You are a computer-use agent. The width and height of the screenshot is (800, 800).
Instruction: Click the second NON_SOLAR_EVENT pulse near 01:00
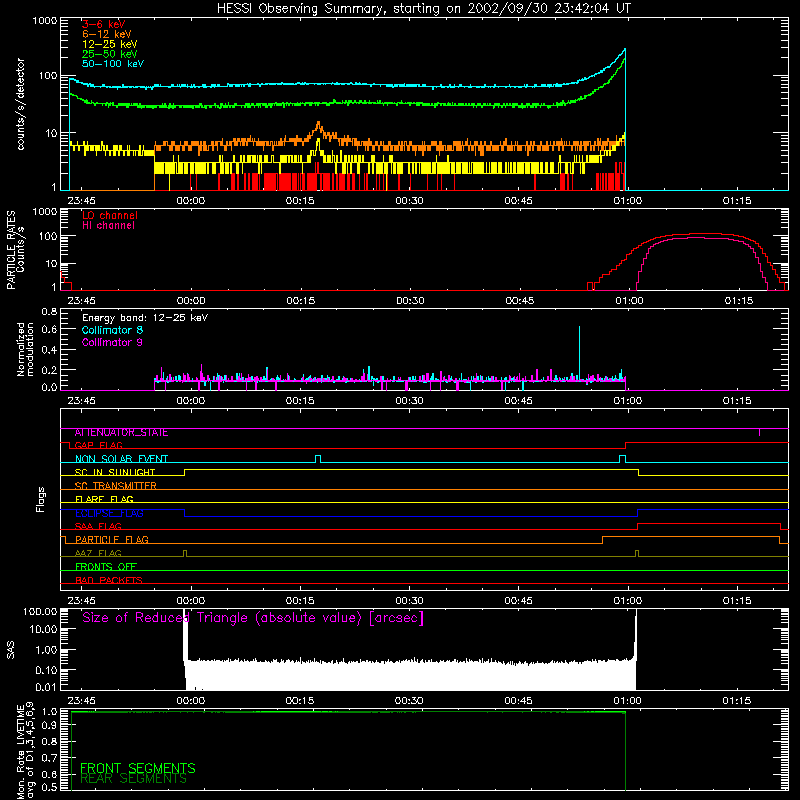click(x=622, y=458)
